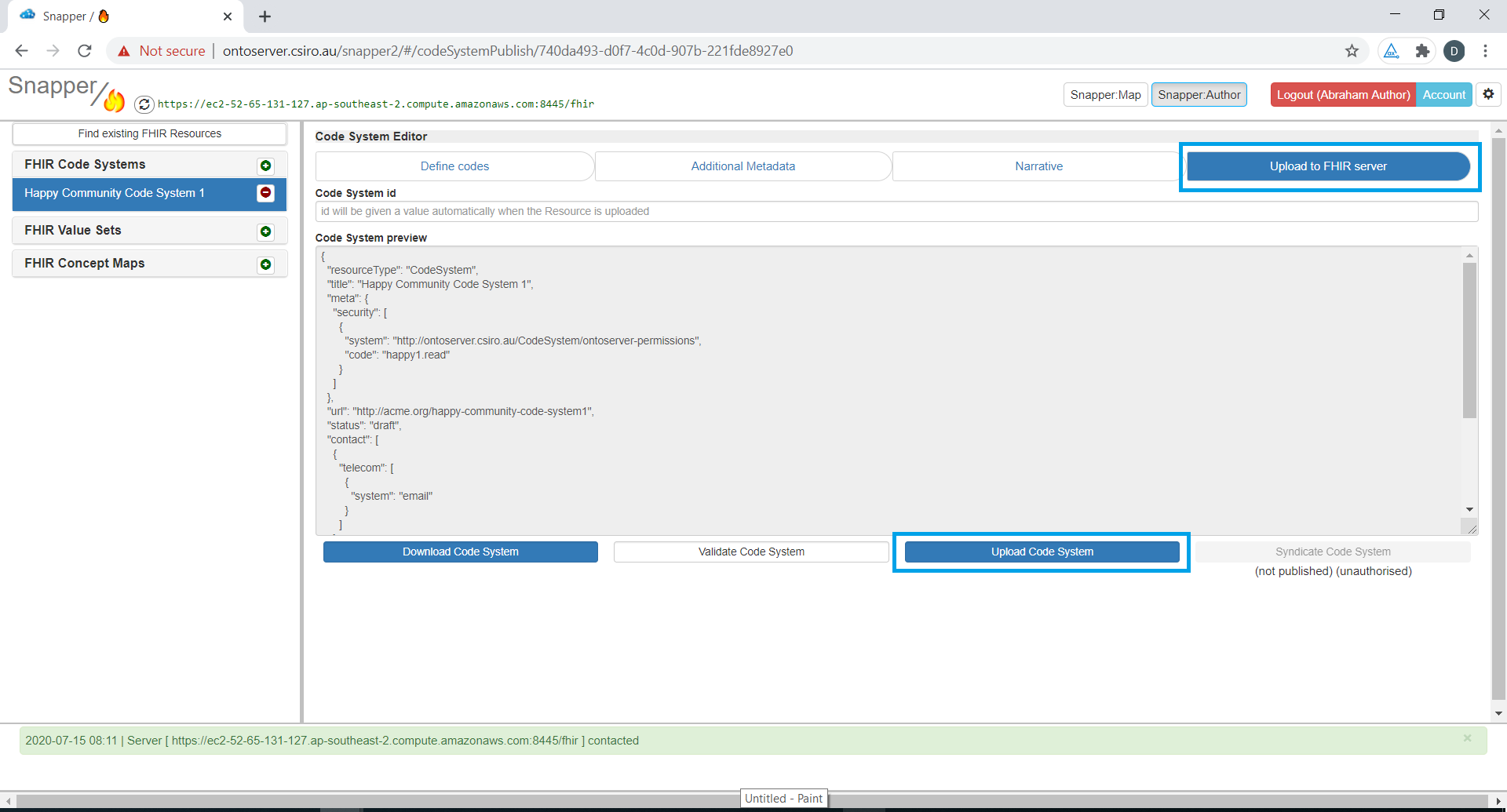The image size is (1507, 812).
Task: Click the browser address bar URL
Action: pyautogui.click(x=508, y=51)
